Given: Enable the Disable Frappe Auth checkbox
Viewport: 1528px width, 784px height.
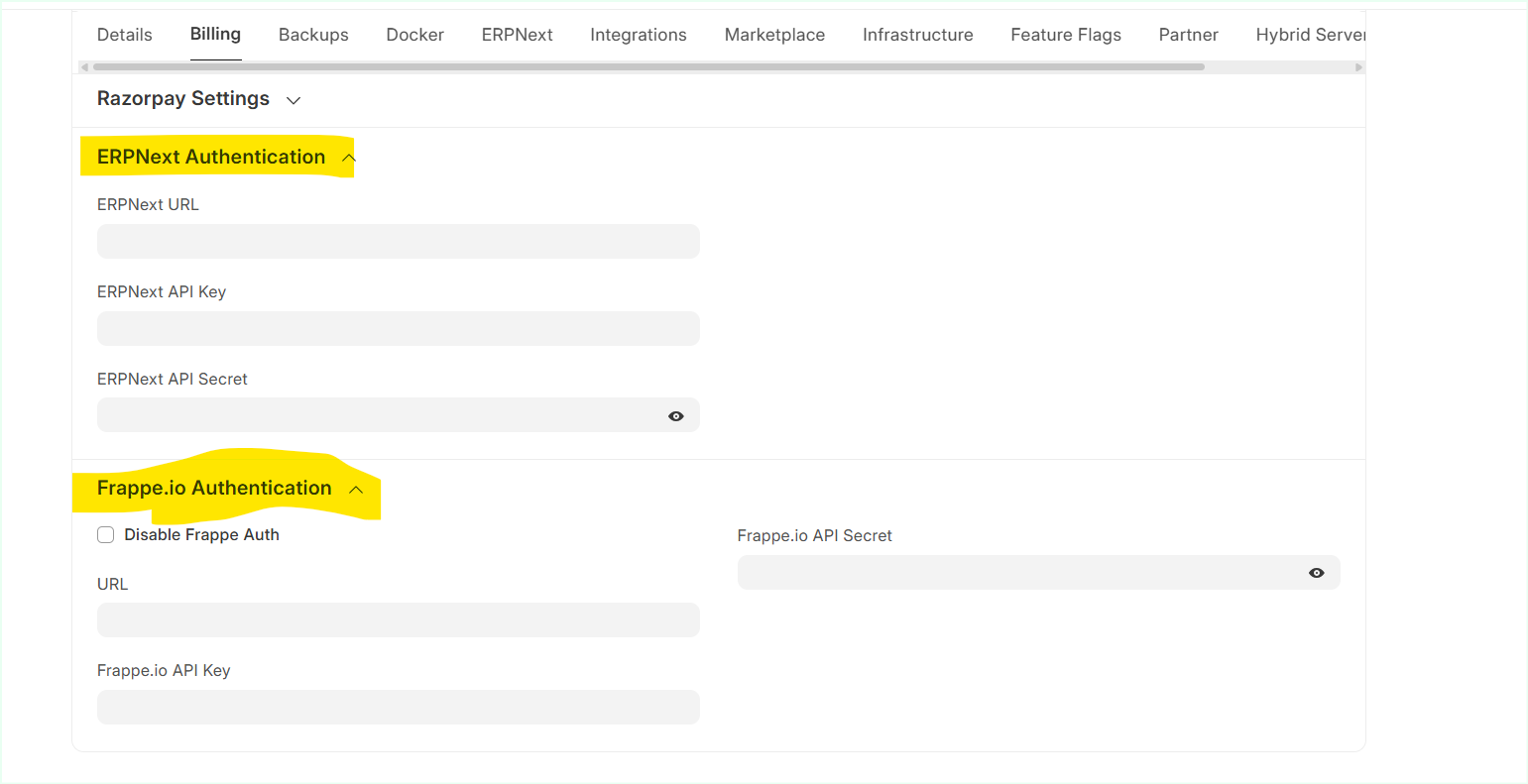Looking at the screenshot, I should [x=106, y=535].
